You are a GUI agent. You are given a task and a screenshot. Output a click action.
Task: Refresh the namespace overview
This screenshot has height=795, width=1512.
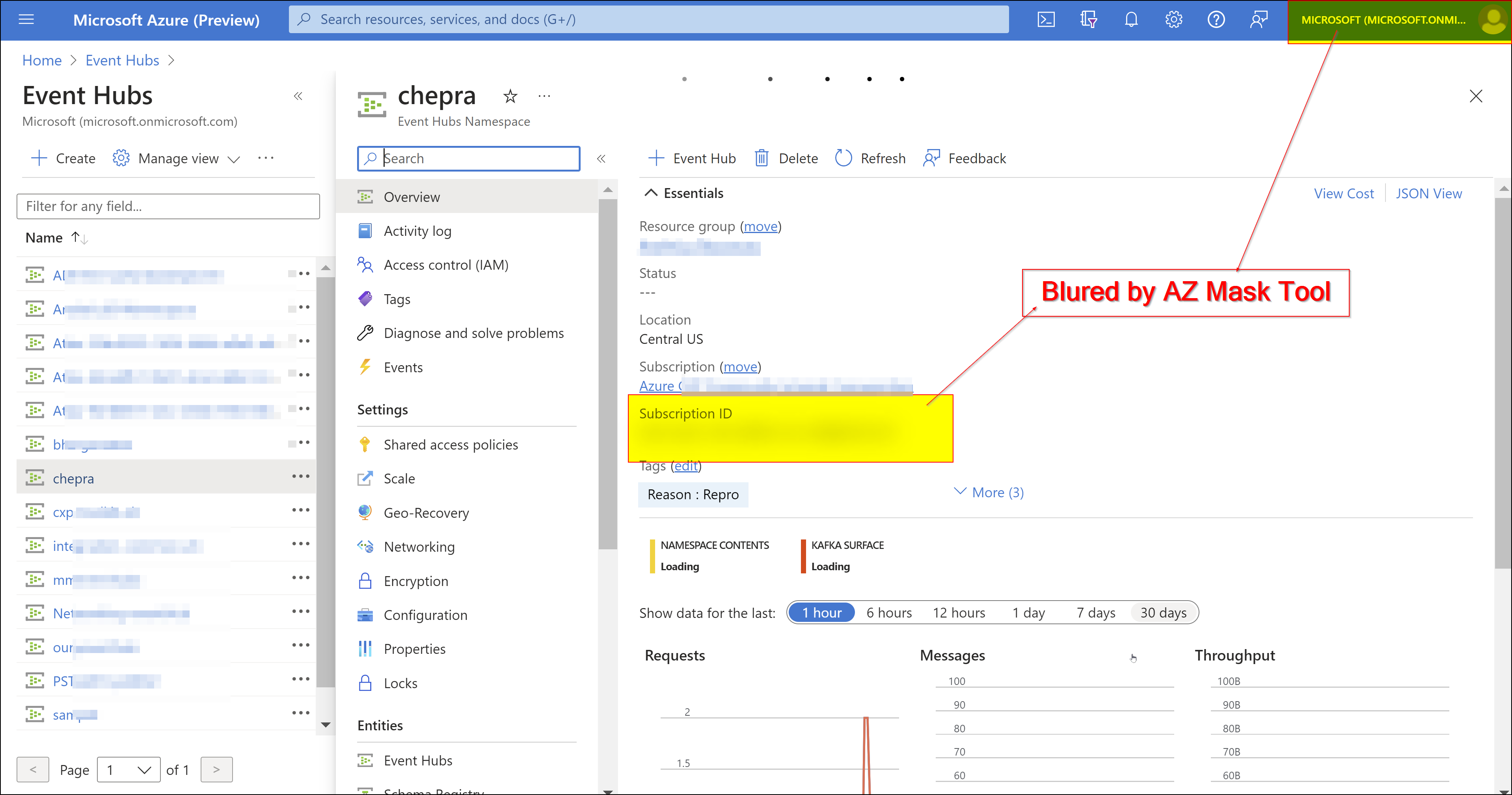(x=870, y=159)
